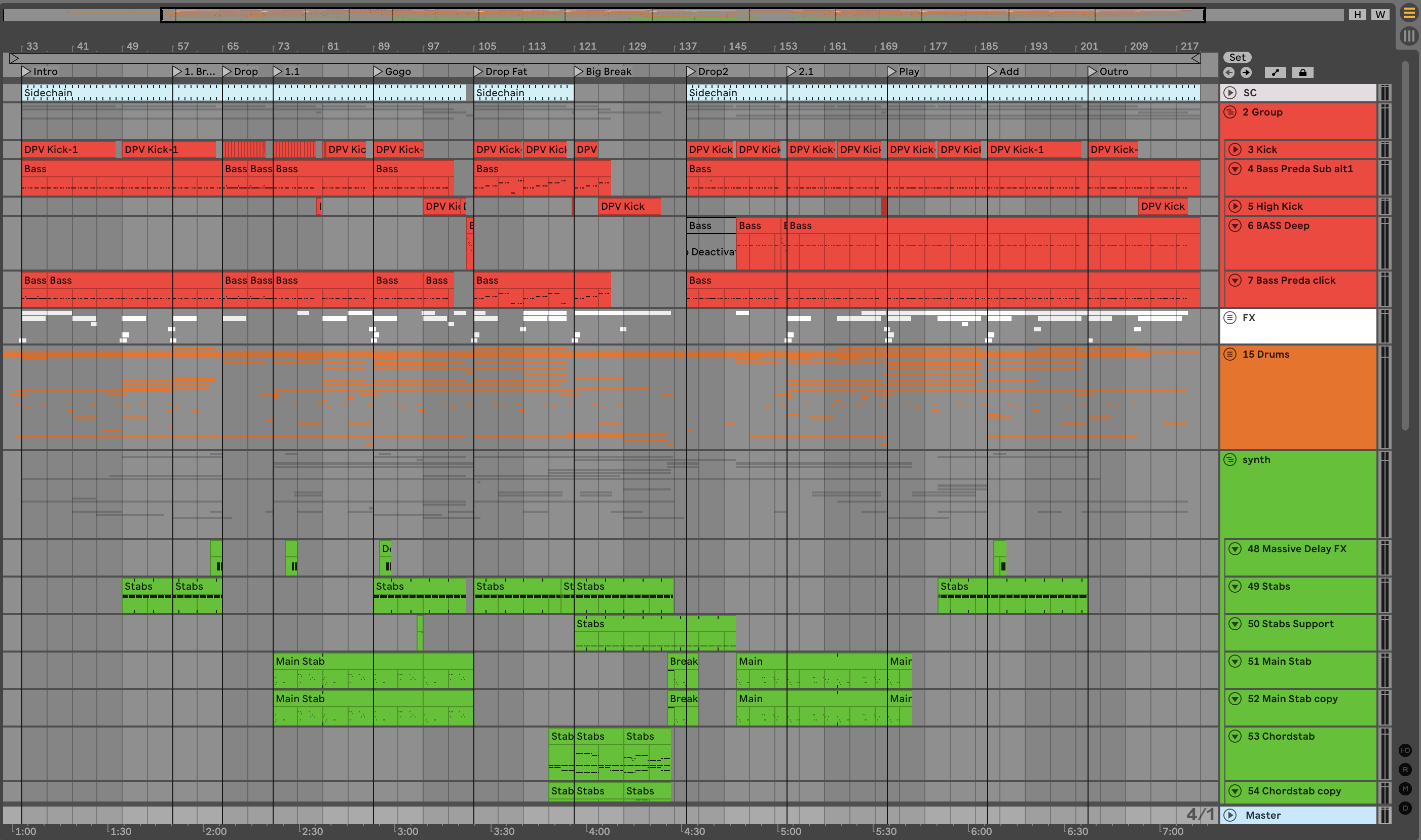Switch to Arrangement view selector icon
The width and height of the screenshot is (1421, 840).
pyautogui.click(x=1408, y=13)
